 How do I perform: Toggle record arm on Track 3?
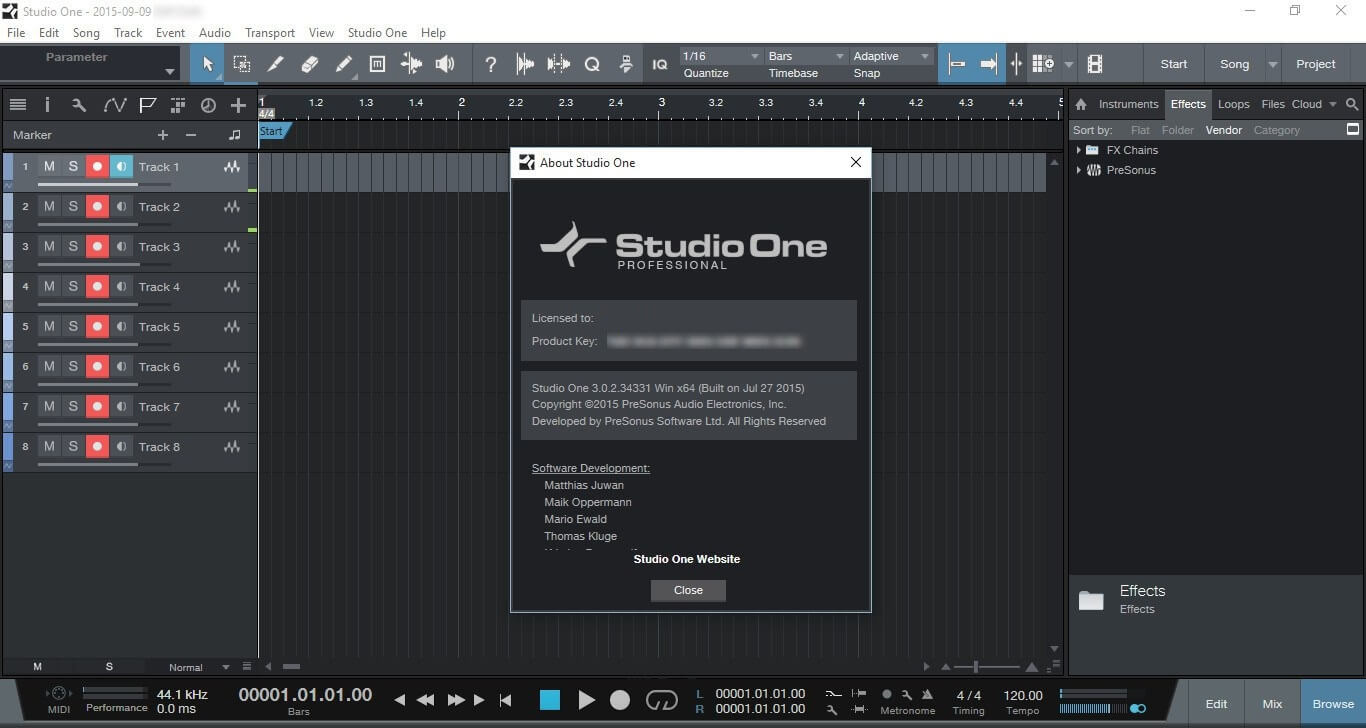(x=97, y=247)
